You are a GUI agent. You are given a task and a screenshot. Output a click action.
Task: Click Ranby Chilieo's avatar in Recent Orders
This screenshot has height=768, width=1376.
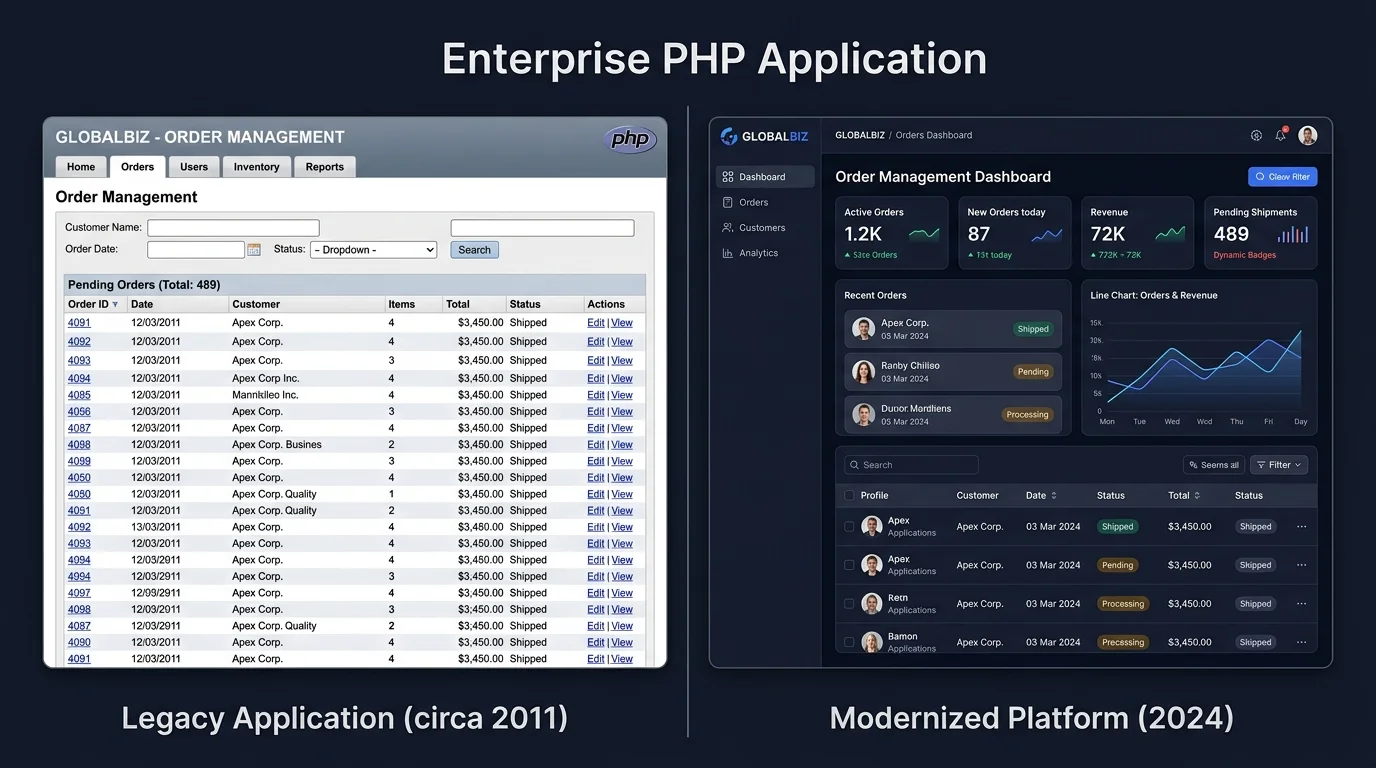tap(863, 372)
